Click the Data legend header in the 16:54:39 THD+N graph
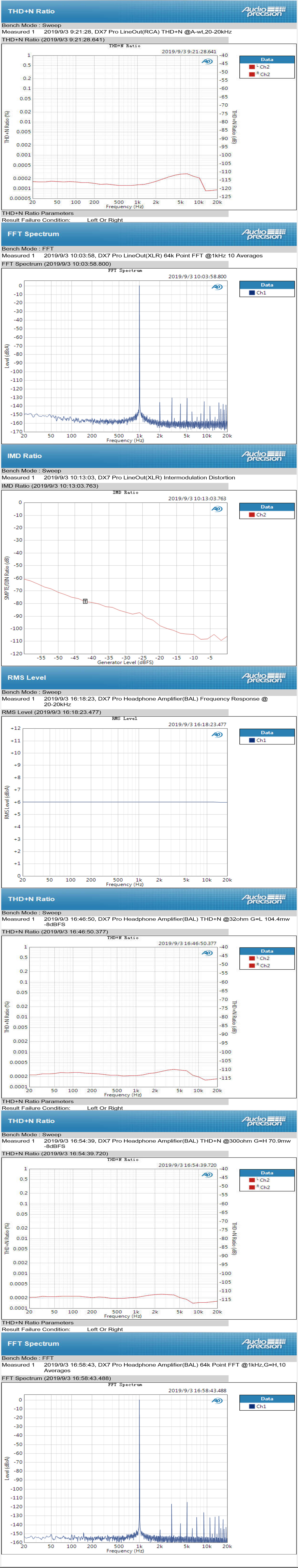This screenshot has width=298, height=1568. click(267, 1173)
